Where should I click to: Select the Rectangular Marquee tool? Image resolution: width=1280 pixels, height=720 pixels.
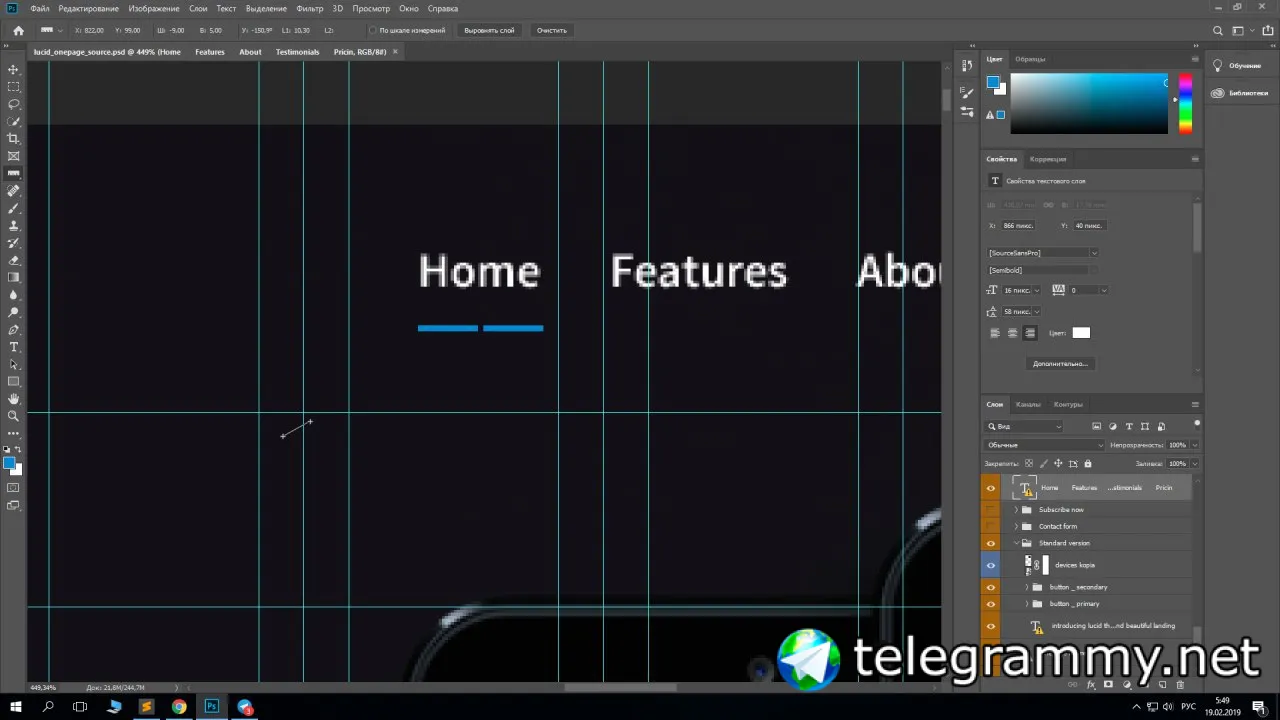(x=14, y=87)
